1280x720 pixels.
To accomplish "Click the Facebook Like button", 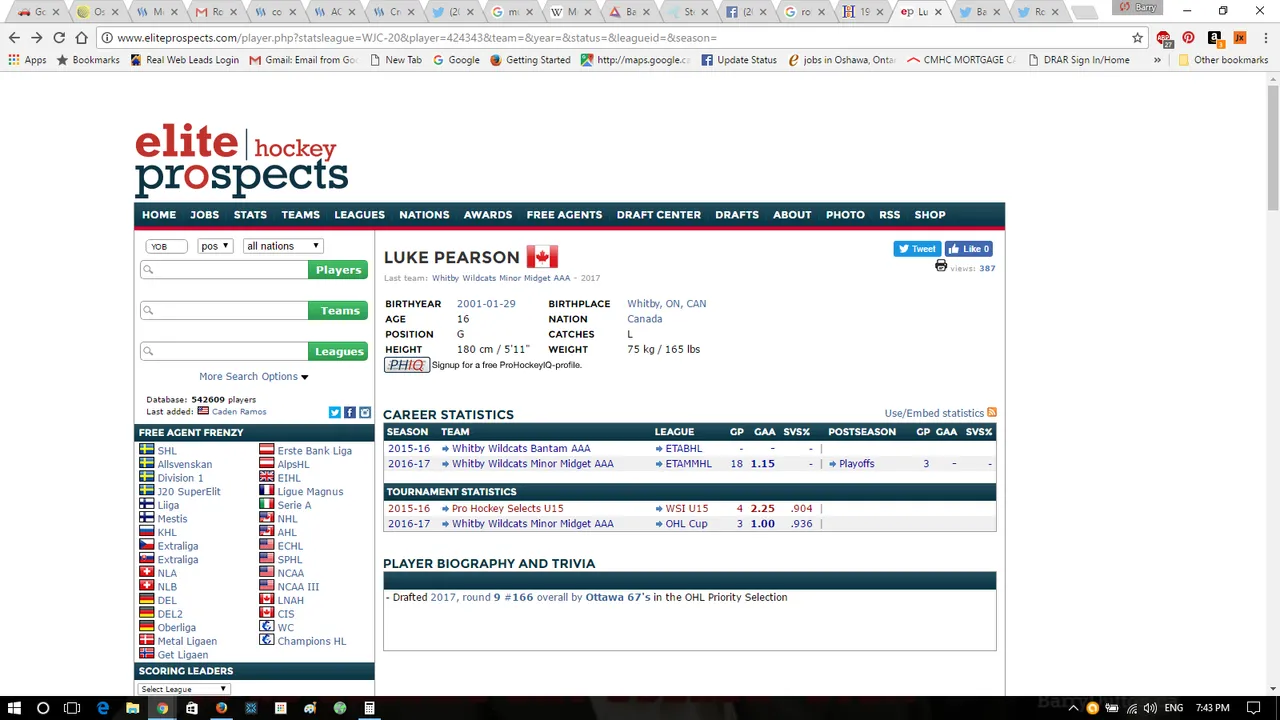I will (x=968, y=249).
